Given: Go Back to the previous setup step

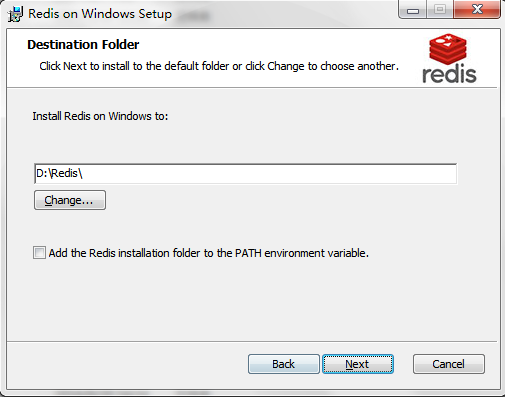Looking at the screenshot, I should [283, 364].
